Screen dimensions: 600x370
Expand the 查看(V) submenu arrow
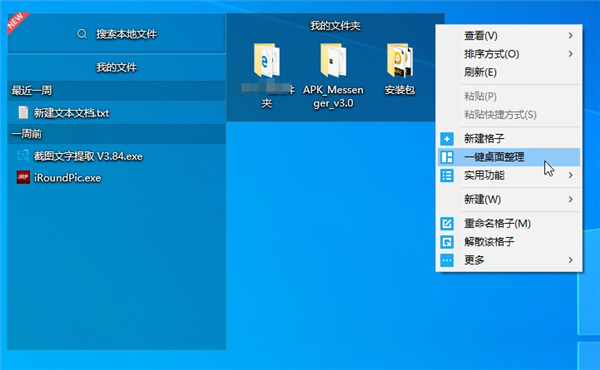point(571,36)
